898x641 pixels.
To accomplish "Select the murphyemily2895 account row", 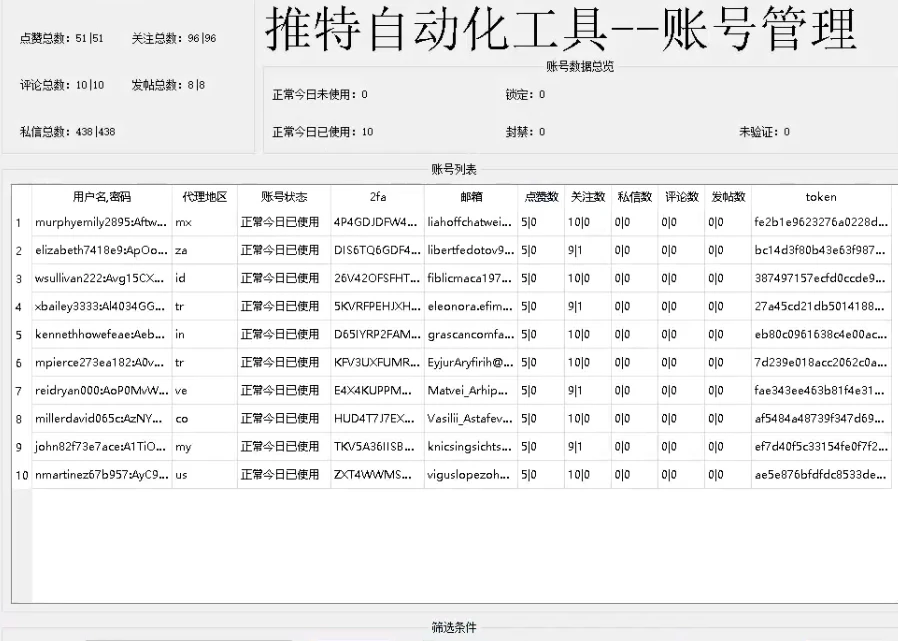I will (x=101, y=222).
